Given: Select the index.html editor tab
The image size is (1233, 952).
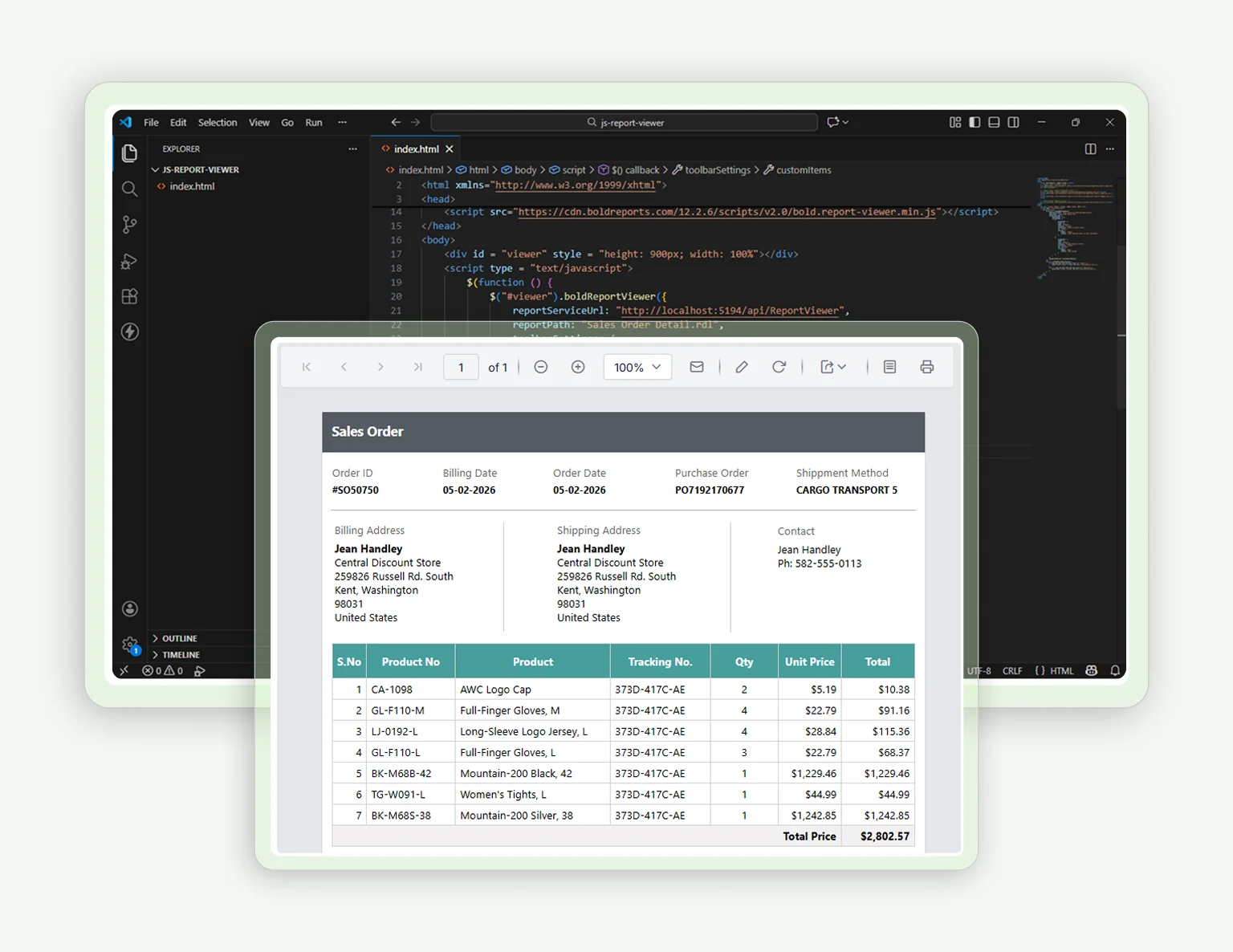Looking at the screenshot, I should [x=416, y=149].
